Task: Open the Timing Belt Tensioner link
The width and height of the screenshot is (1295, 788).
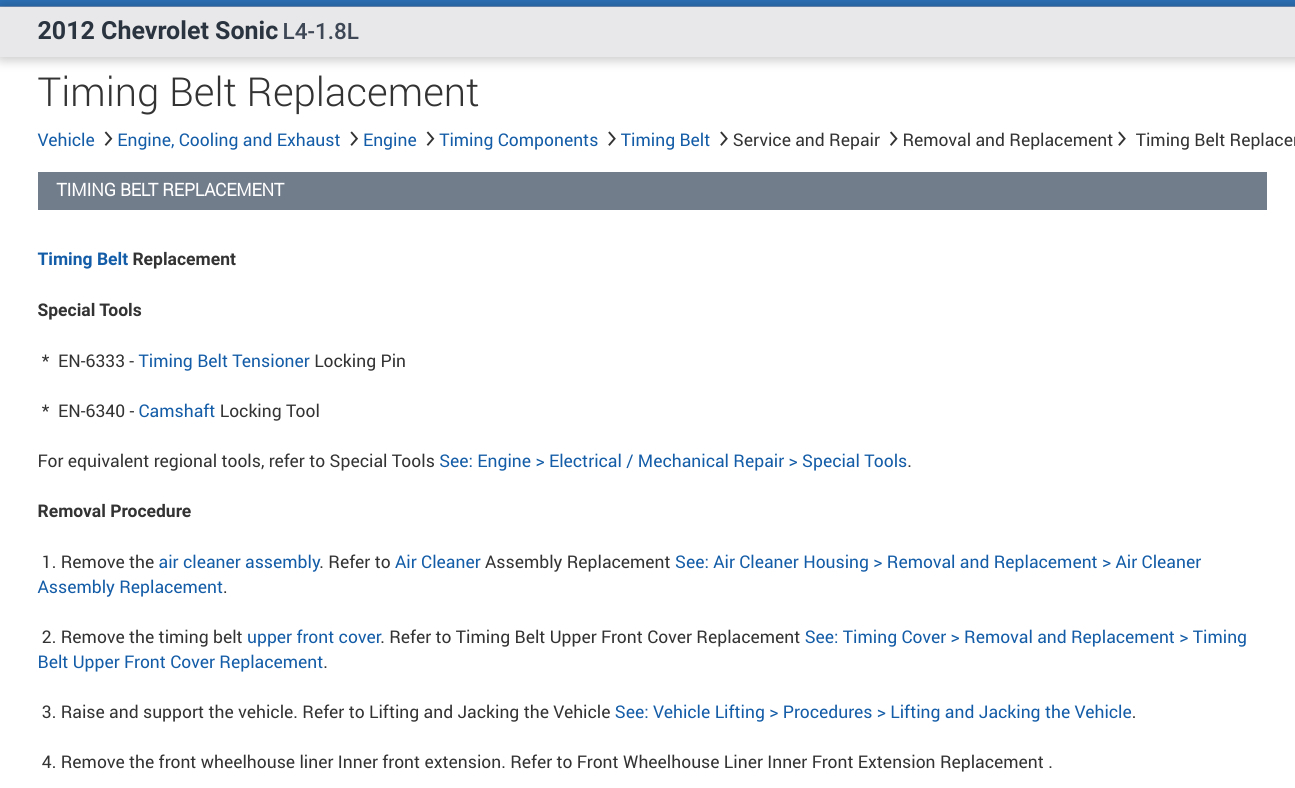Action: click(x=224, y=361)
